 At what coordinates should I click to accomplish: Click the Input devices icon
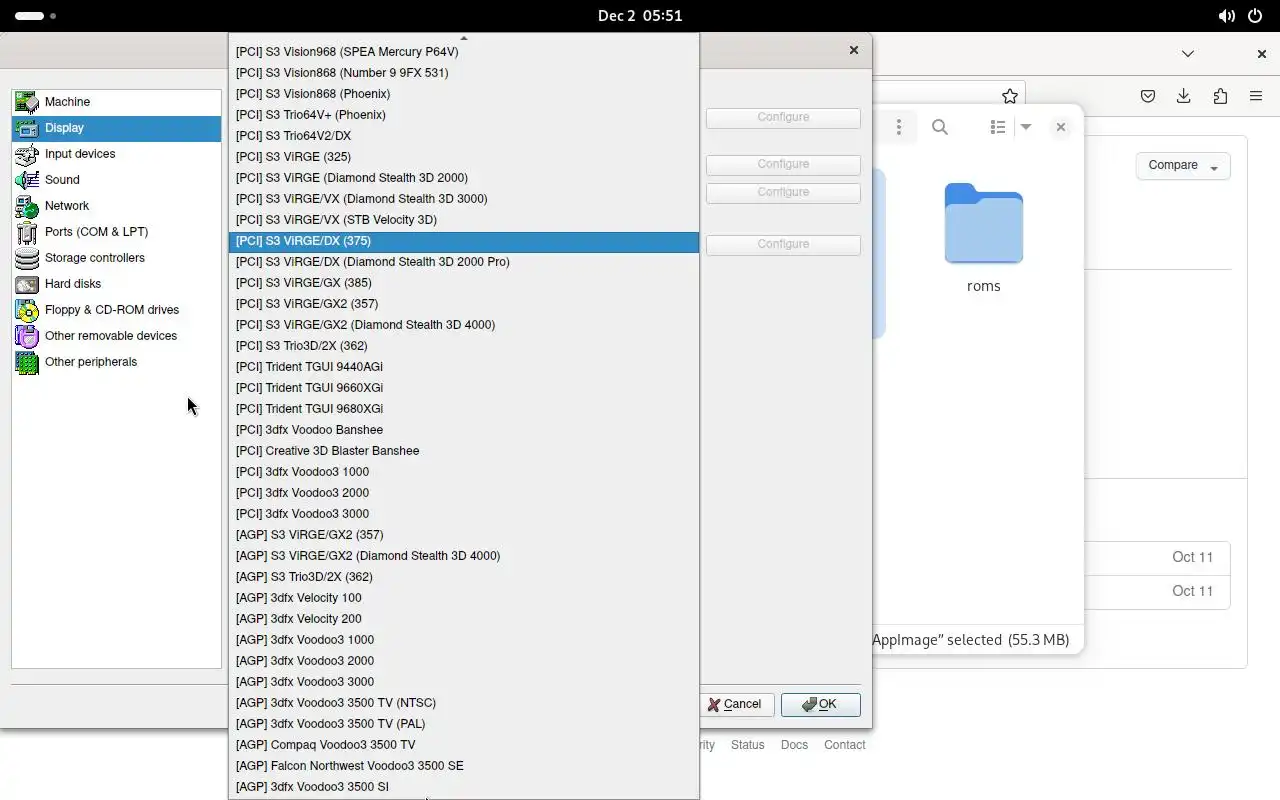27,154
